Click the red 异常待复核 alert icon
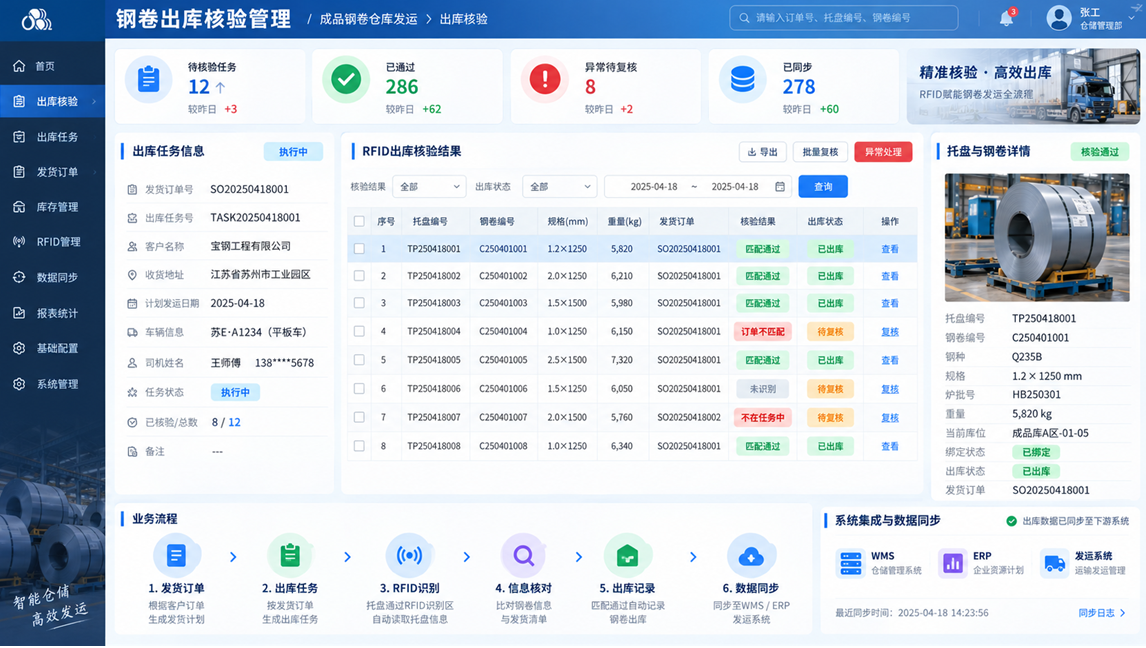The image size is (1146, 648). 544,79
